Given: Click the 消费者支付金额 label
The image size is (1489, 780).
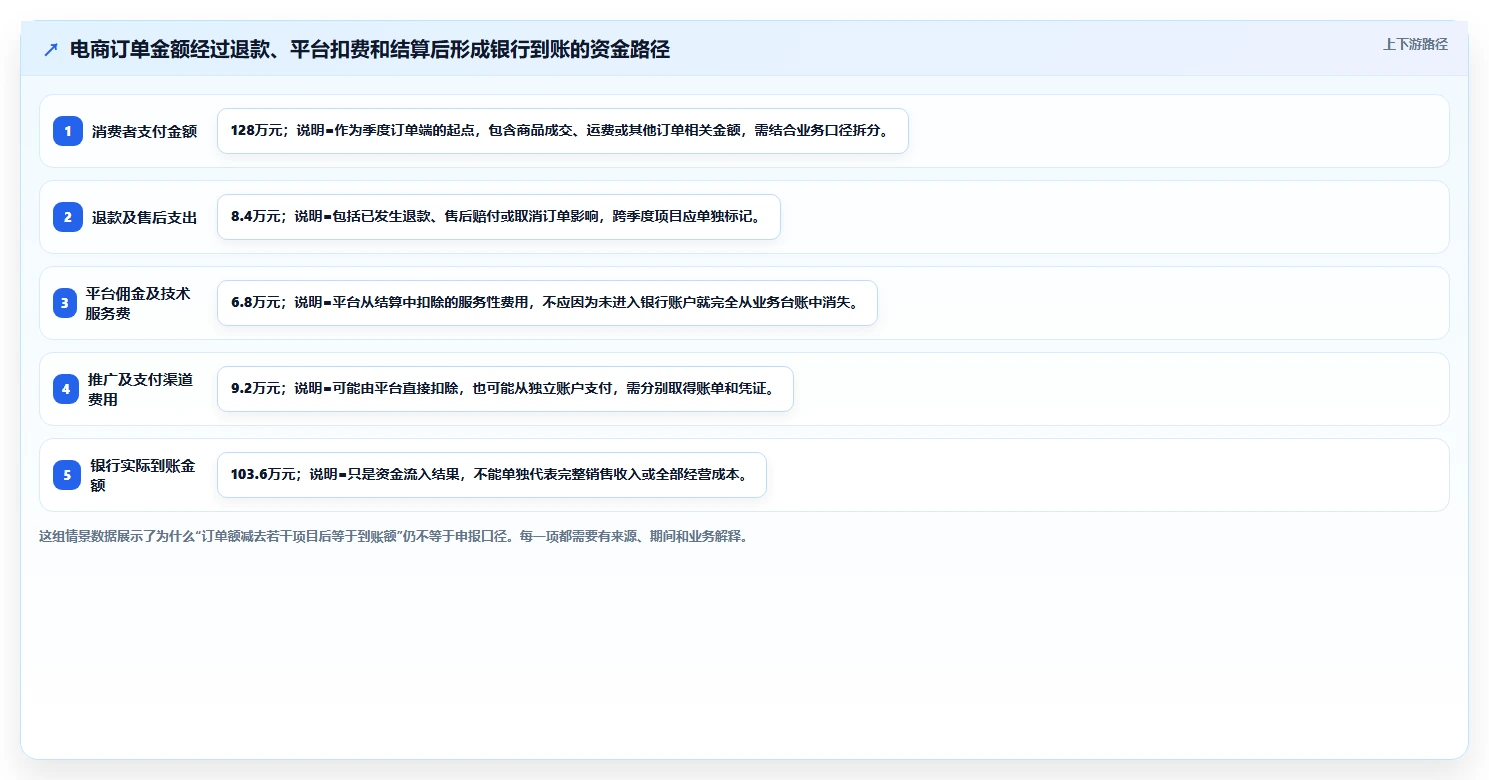Looking at the screenshot, I should tap(144, 131).
